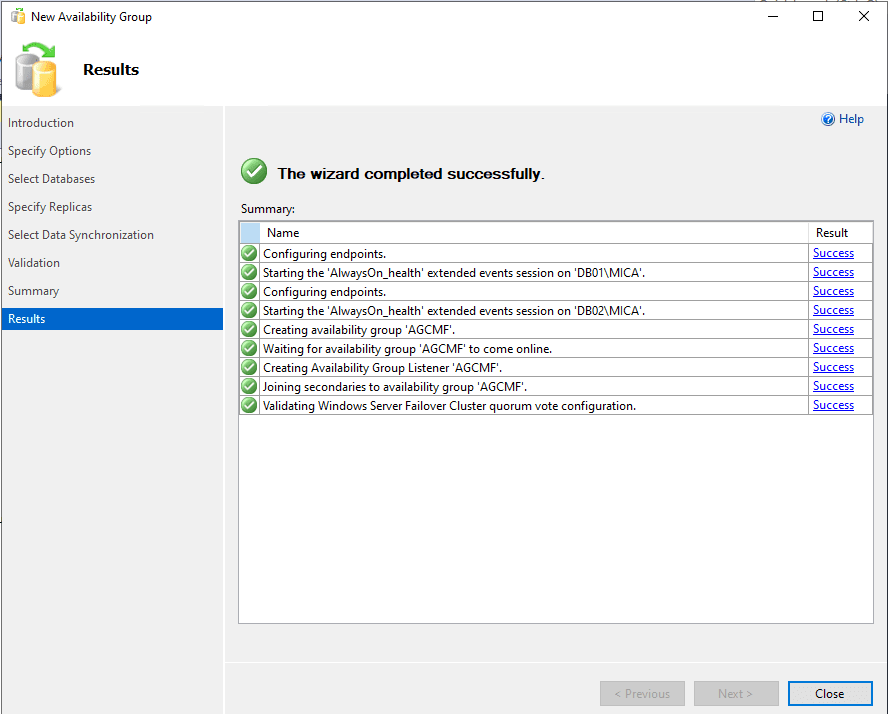Click status icon for Validating quorum vote row

pyautogui.click(x=249, y=405)
